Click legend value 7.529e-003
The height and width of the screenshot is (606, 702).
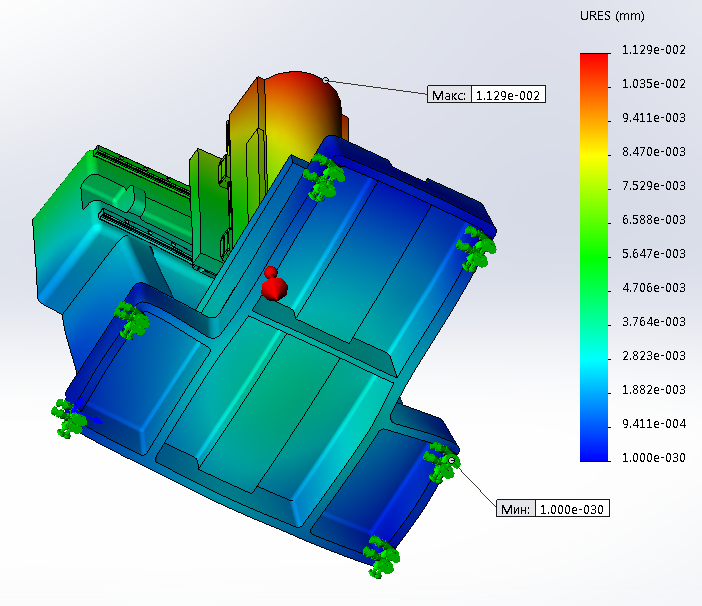[654, 186]
